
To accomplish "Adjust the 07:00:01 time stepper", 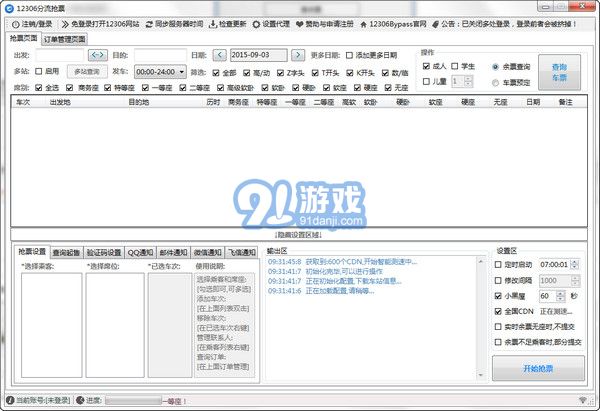I will click(574, 264).
